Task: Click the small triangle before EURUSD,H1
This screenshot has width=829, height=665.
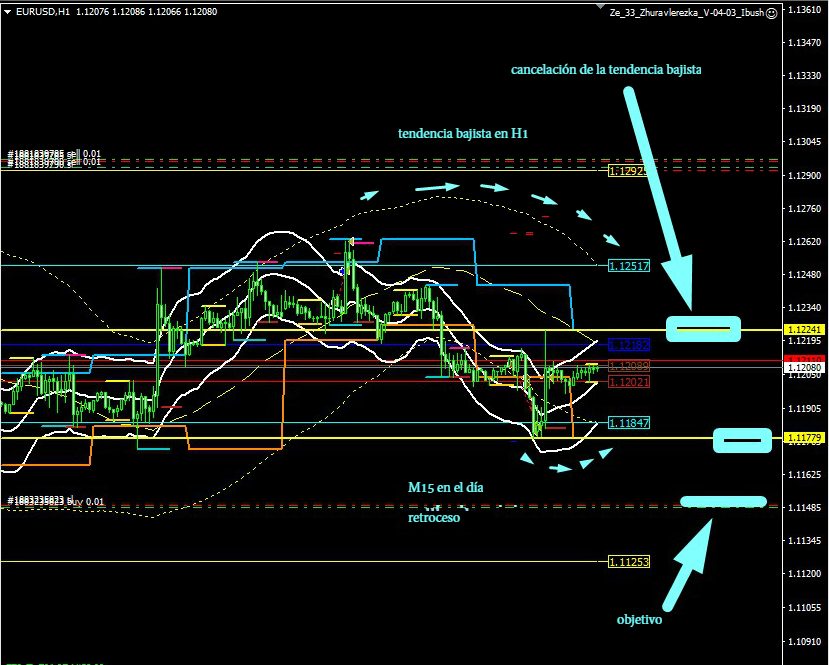Action: tap(4, 12)
